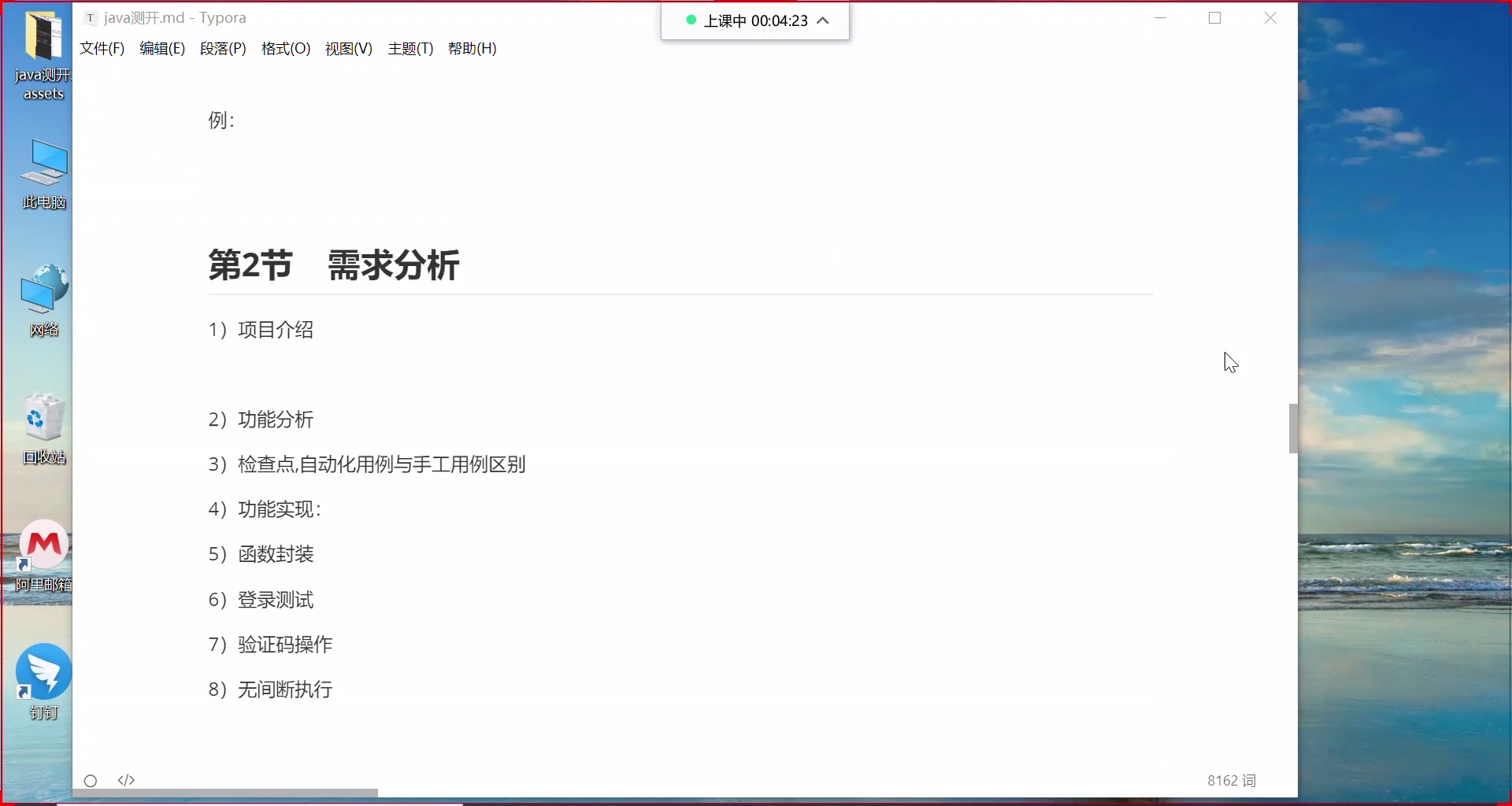Open the 网络 (Network) icon
Viewport: 1512px width, 806px height.
pos(43,295)
